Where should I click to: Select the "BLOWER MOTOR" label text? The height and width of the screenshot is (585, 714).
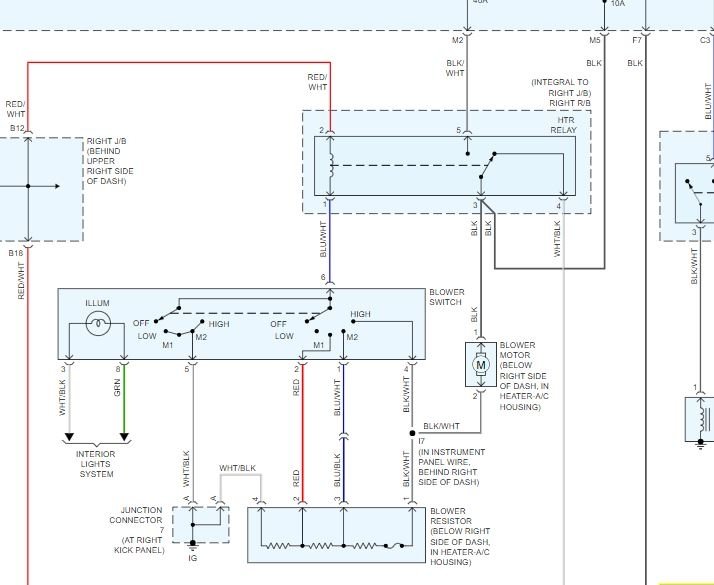click(517, 350)
